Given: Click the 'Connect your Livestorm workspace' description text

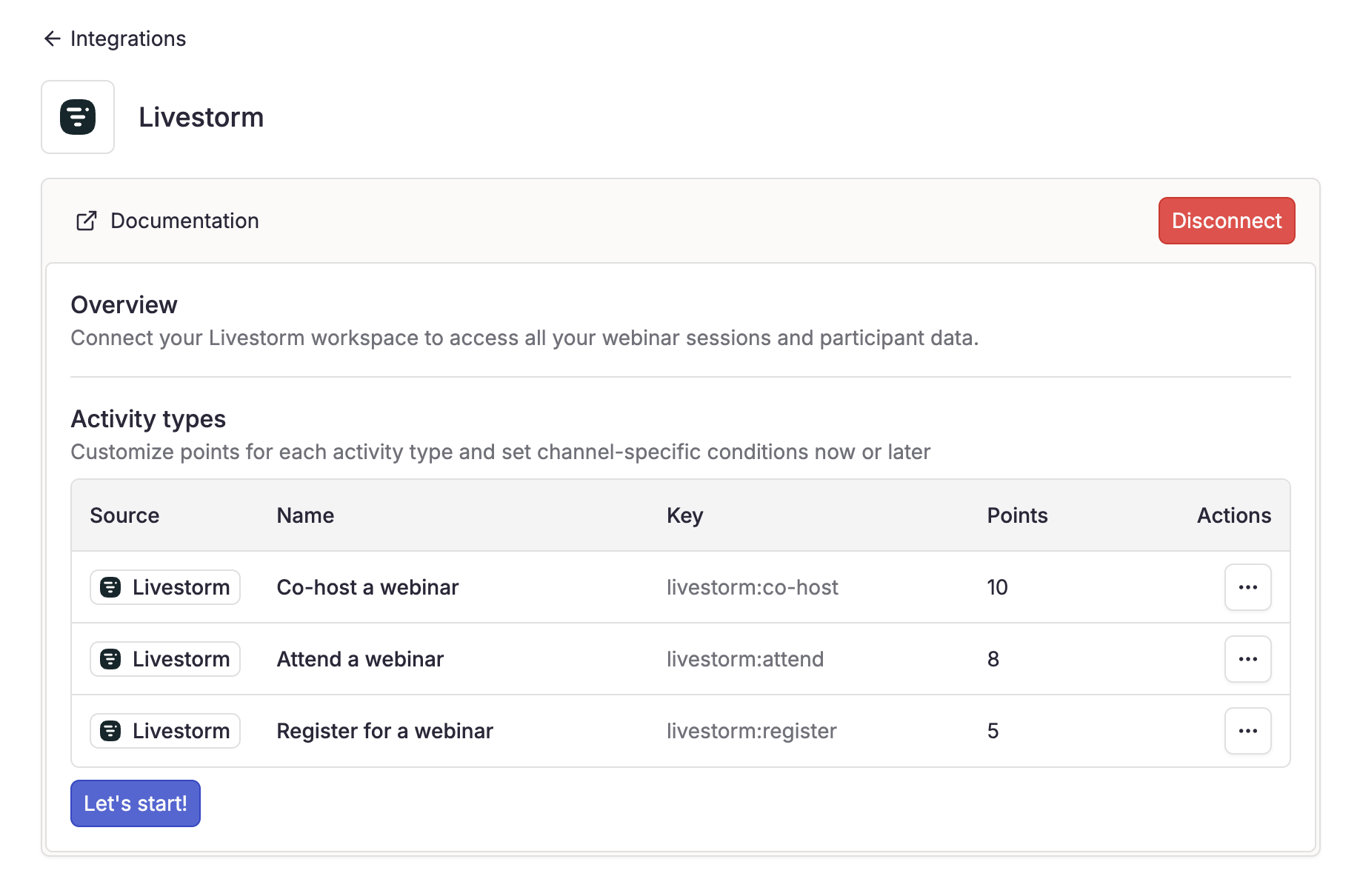Looking at the screenshot, I should [524, 338].
